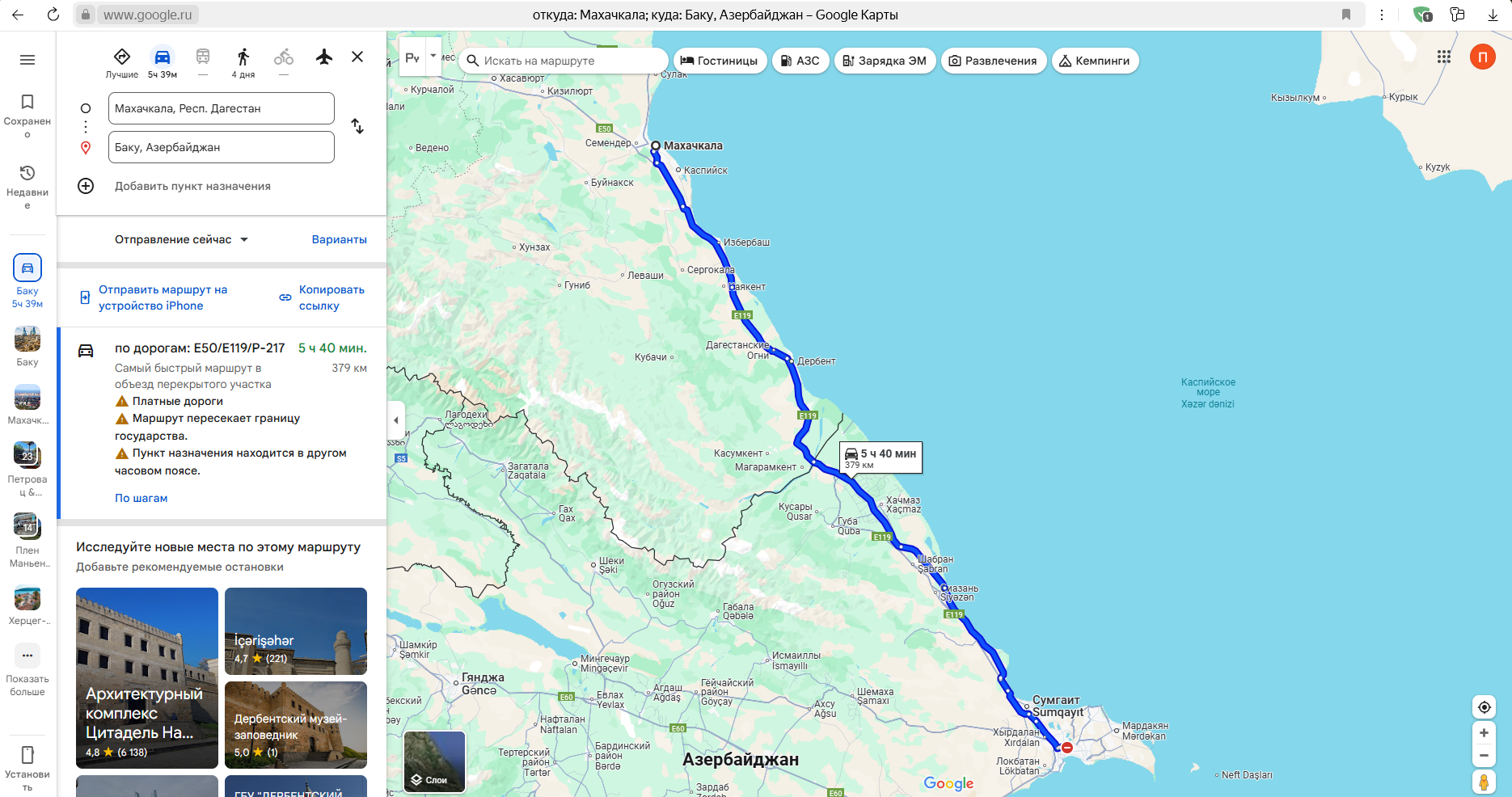Open Дербентский музей-заповедник card
Viewport: 1512px width, 797px height.
[296, 725]
